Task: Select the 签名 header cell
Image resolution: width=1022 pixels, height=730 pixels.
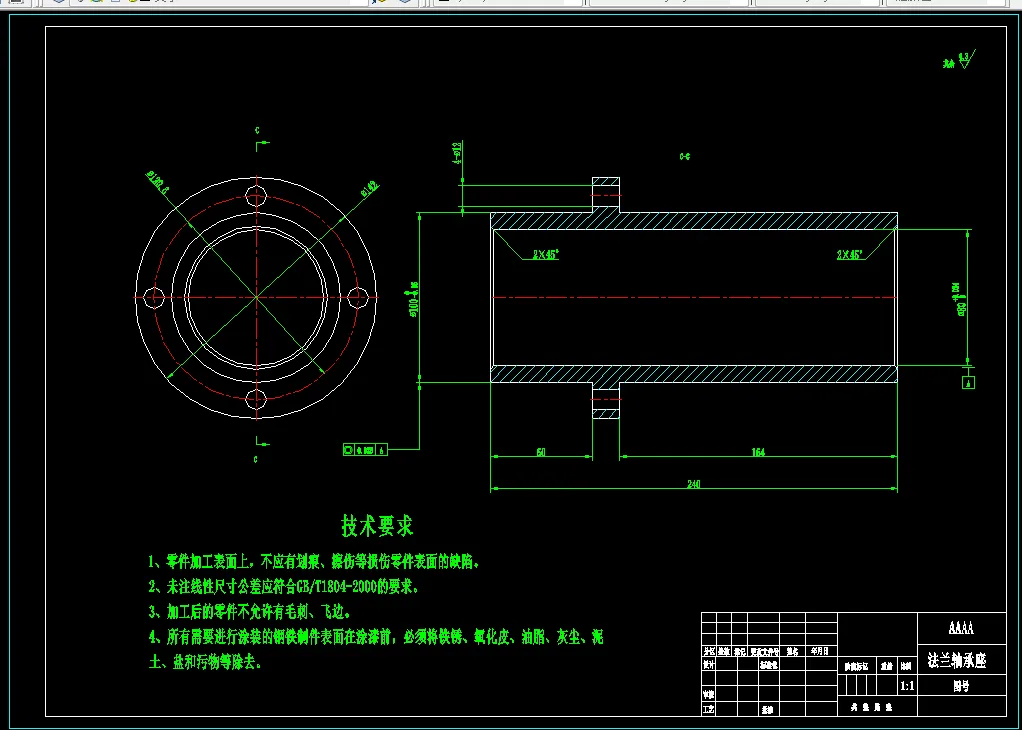Action: coord(792,650)
